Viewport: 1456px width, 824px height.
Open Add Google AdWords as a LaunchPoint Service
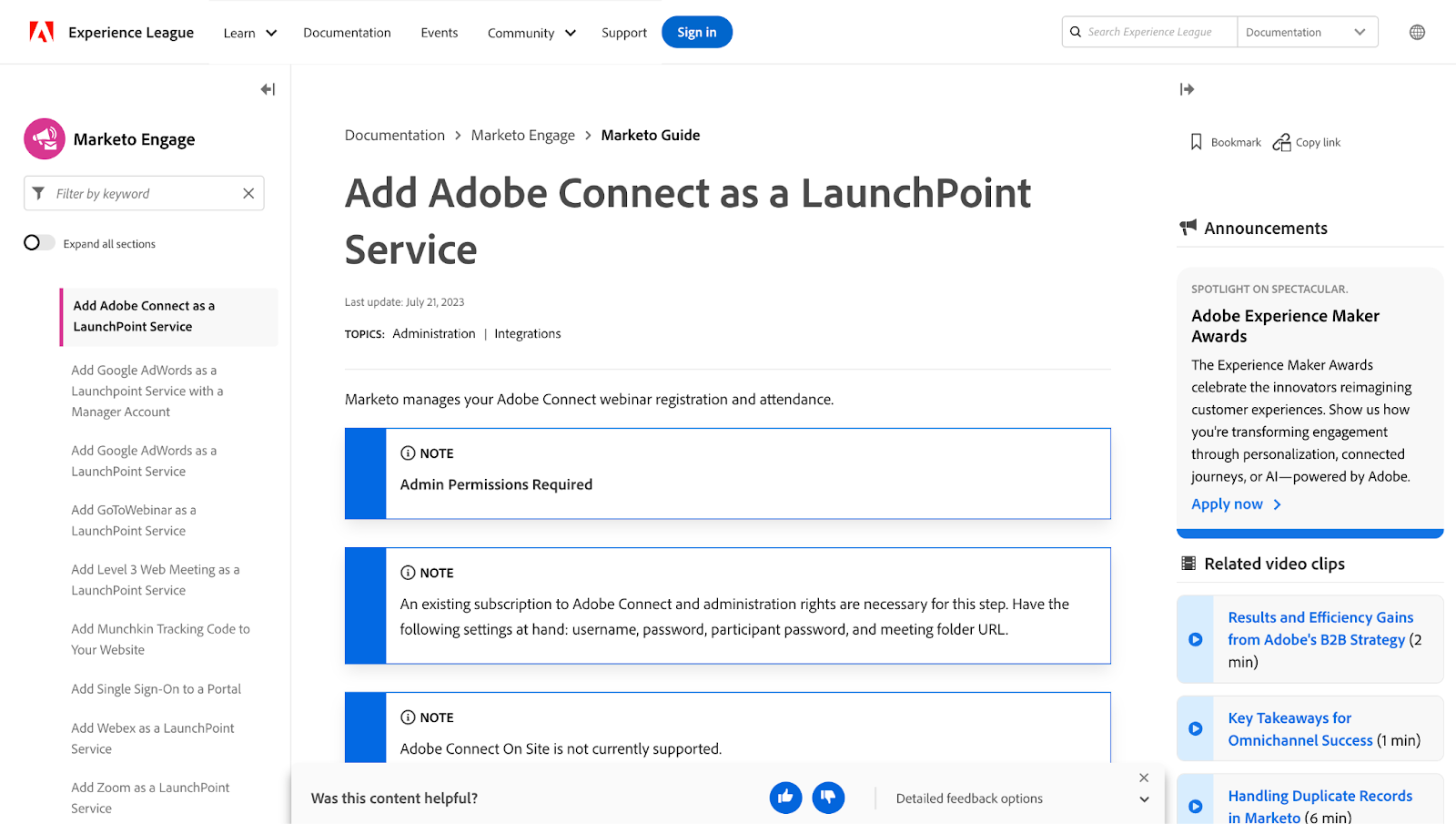click(x=144, y=461)
